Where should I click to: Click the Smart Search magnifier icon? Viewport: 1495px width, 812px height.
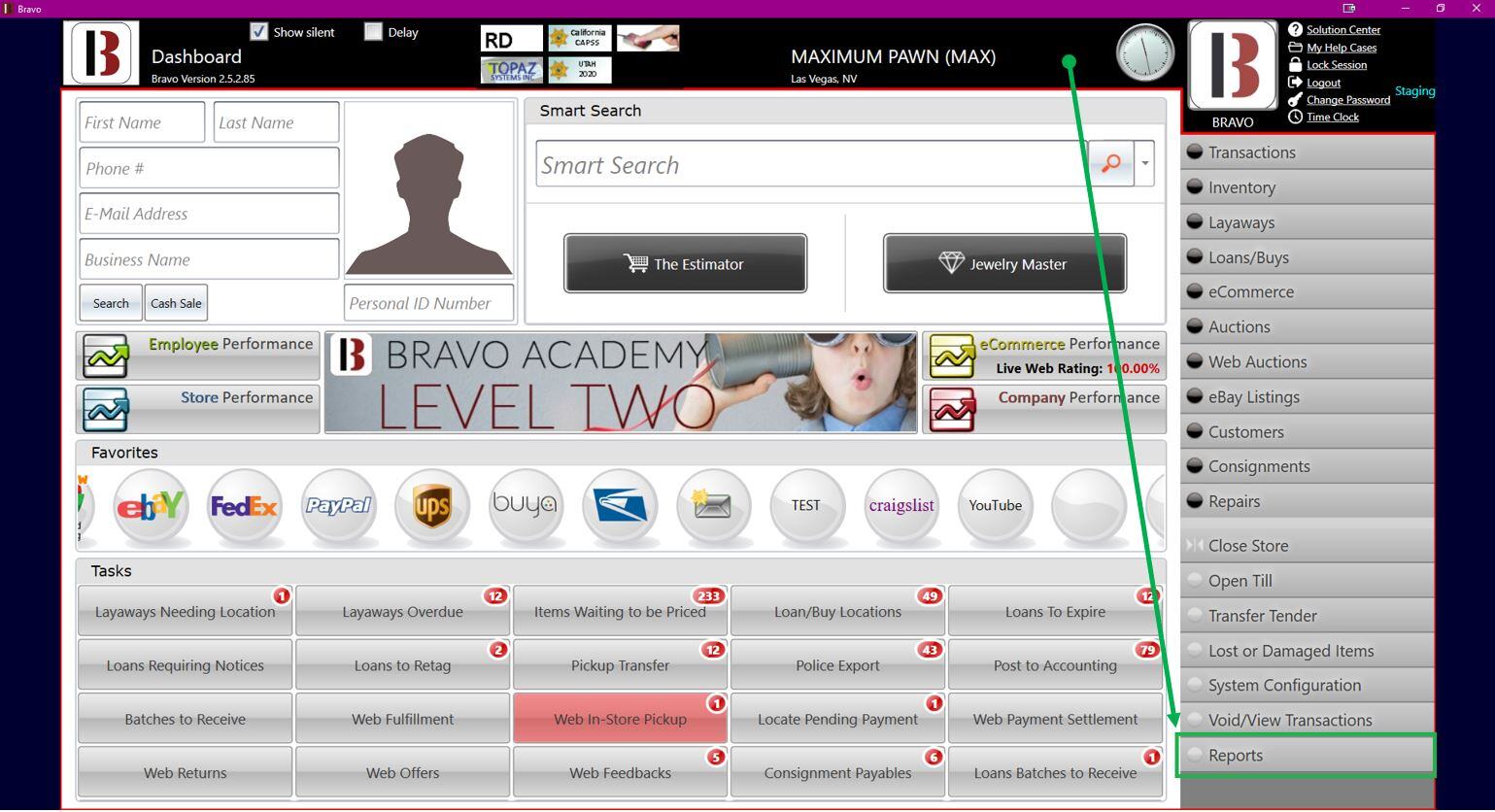pos(1110,164)
